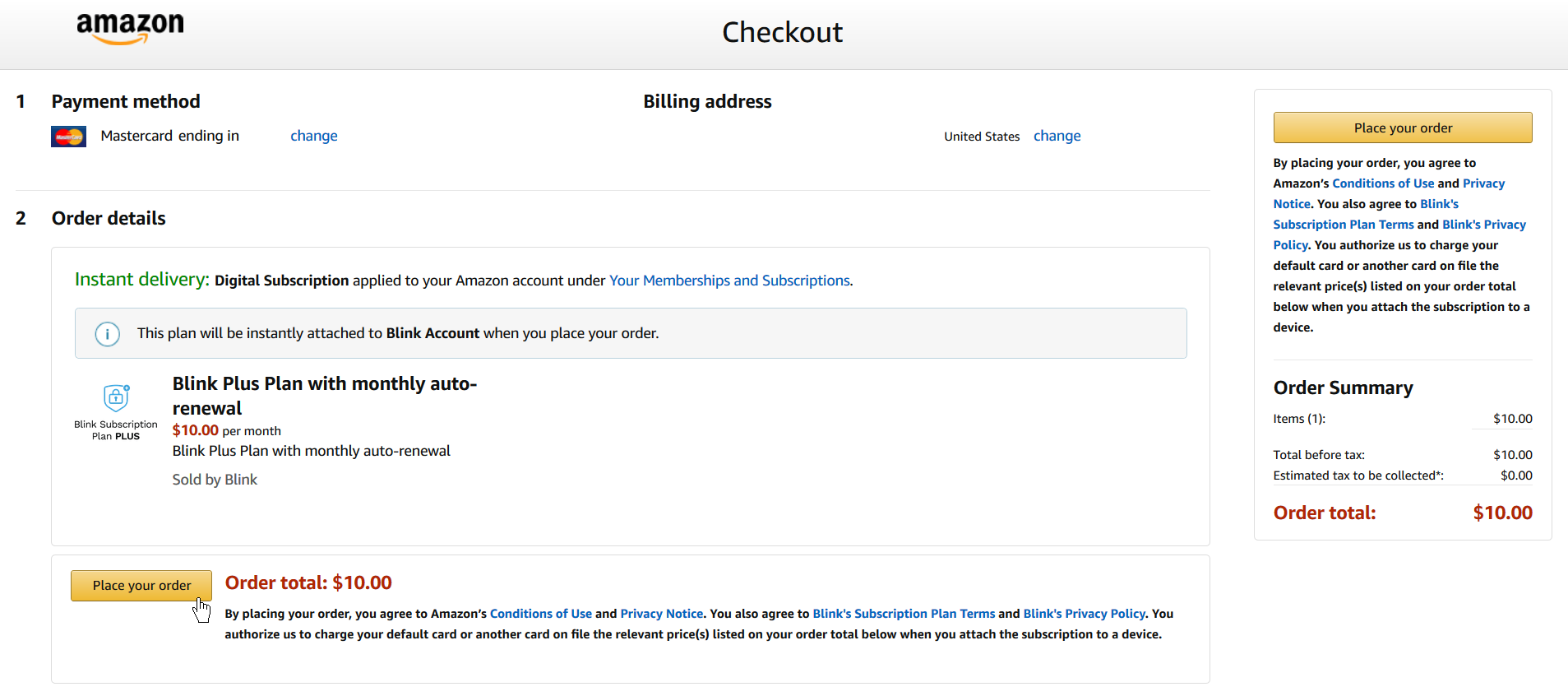Click the Billing address heading
The image size is (1568, 696).
point(707,101)
